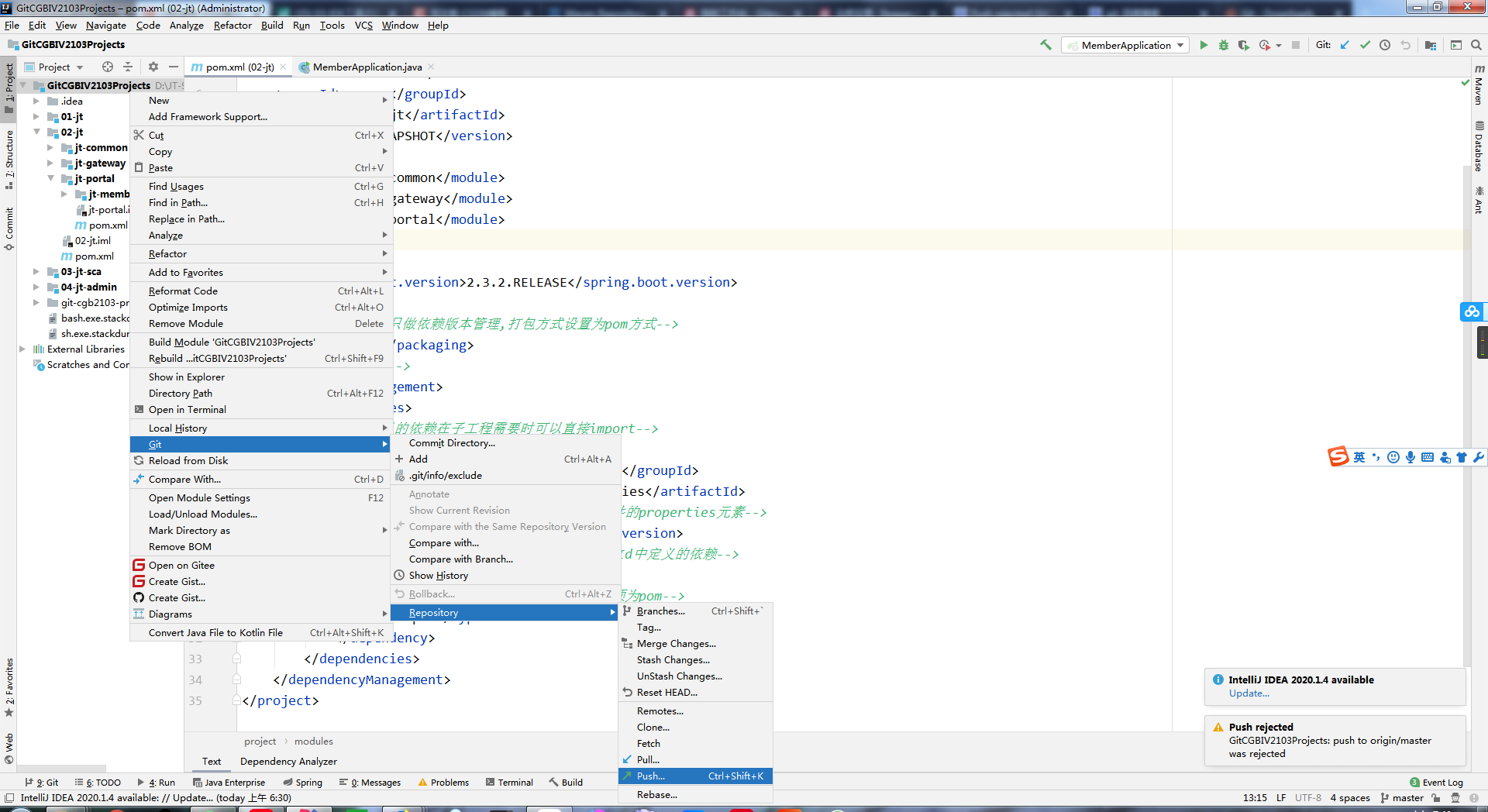The width and height of the screenshot is (1488, 812).
Task: Close the pom.xml (02-jt) editor tab
Action: (x=283, y=67)
